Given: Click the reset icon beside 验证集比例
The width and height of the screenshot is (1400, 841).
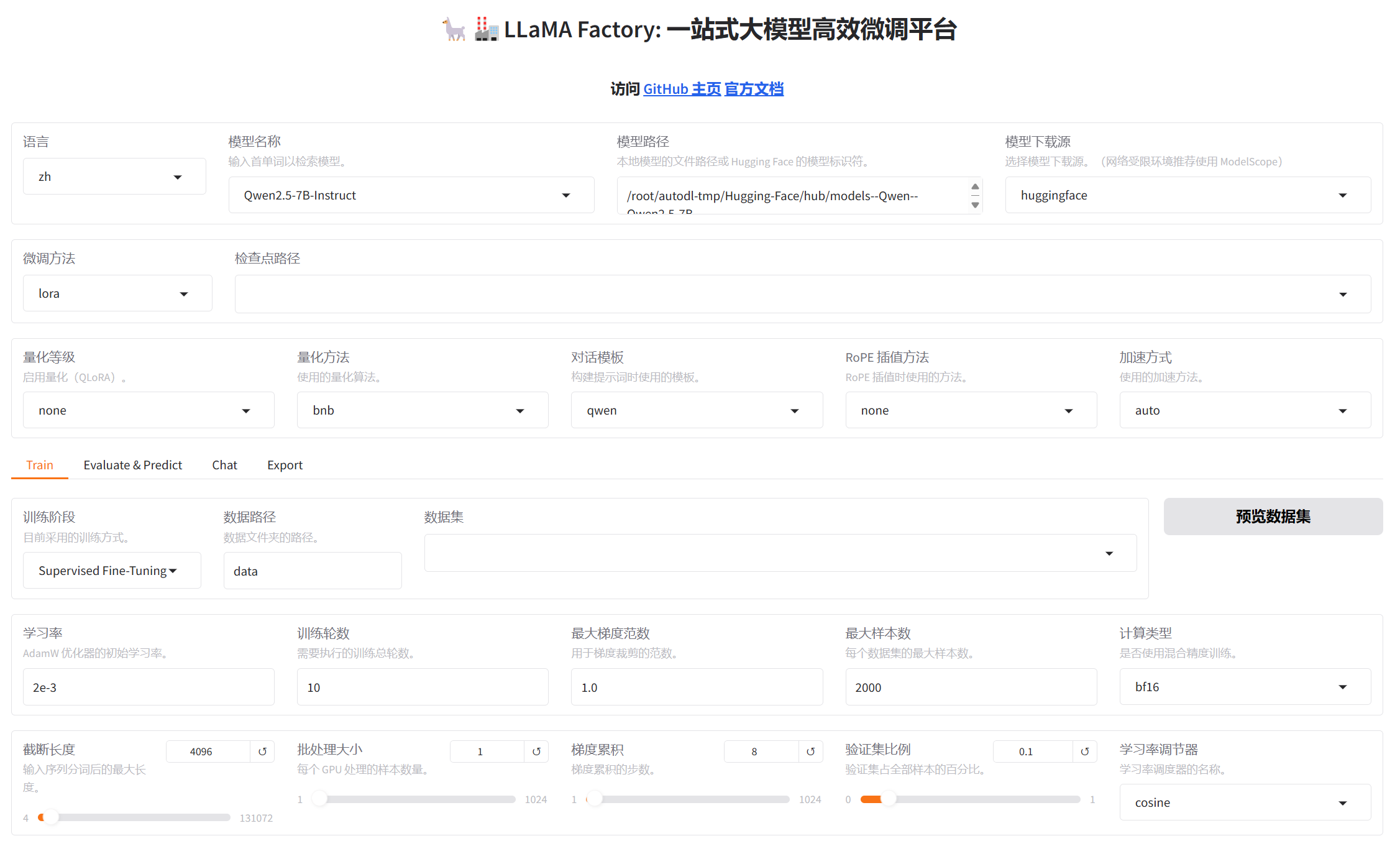Looking at the screenshot, I should 1084,751.
